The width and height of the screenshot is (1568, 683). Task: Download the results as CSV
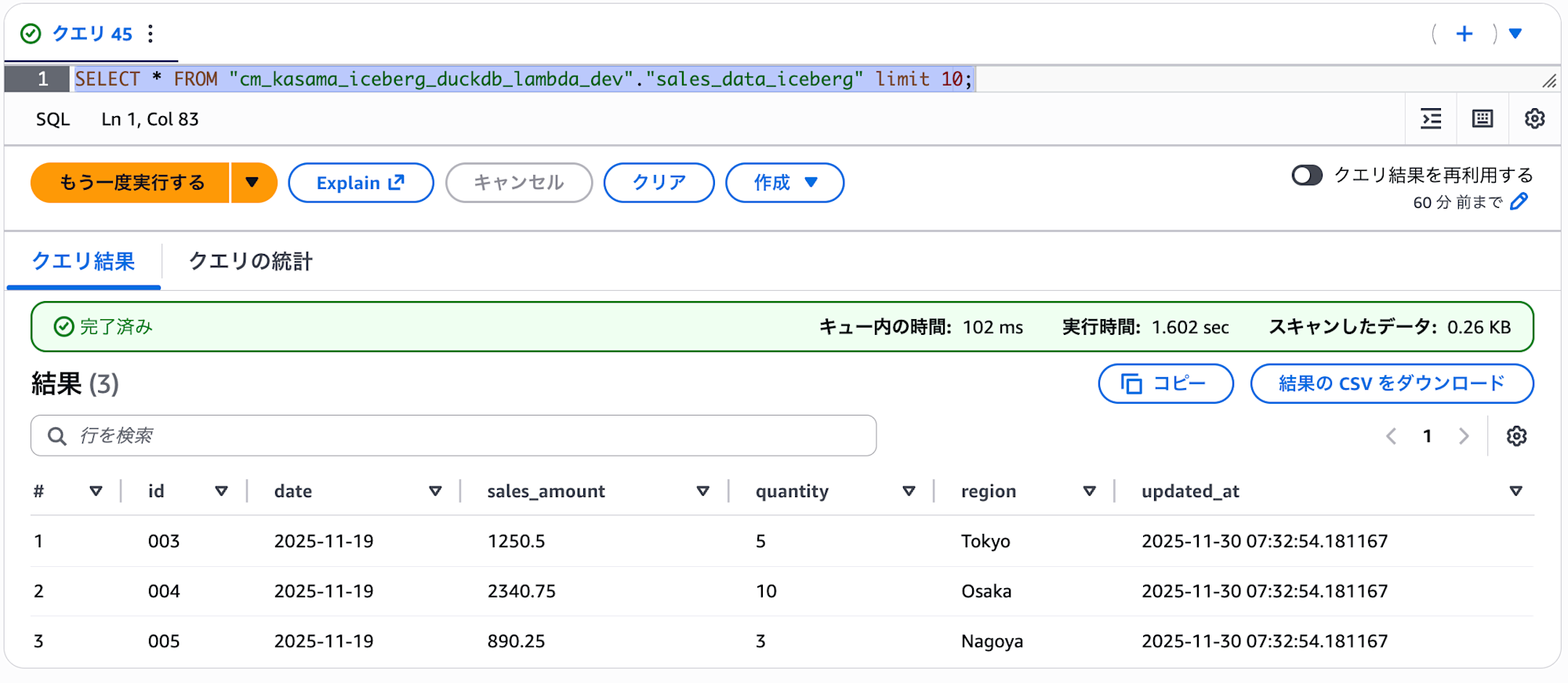[1392, 383]
